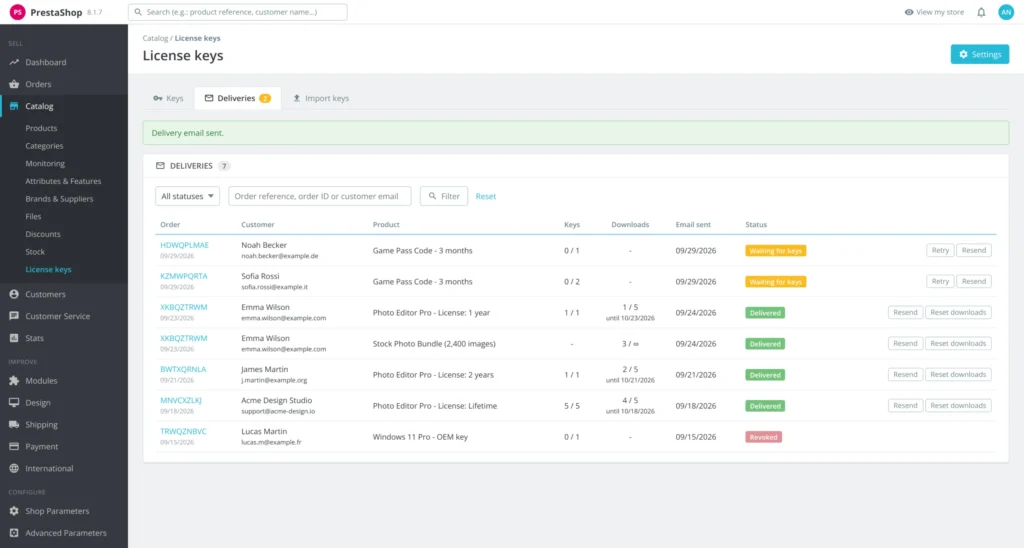Screen dimensions: 1024x548
Task: Open order link MNVCXZLKJ
Action: tap(181, 400)
